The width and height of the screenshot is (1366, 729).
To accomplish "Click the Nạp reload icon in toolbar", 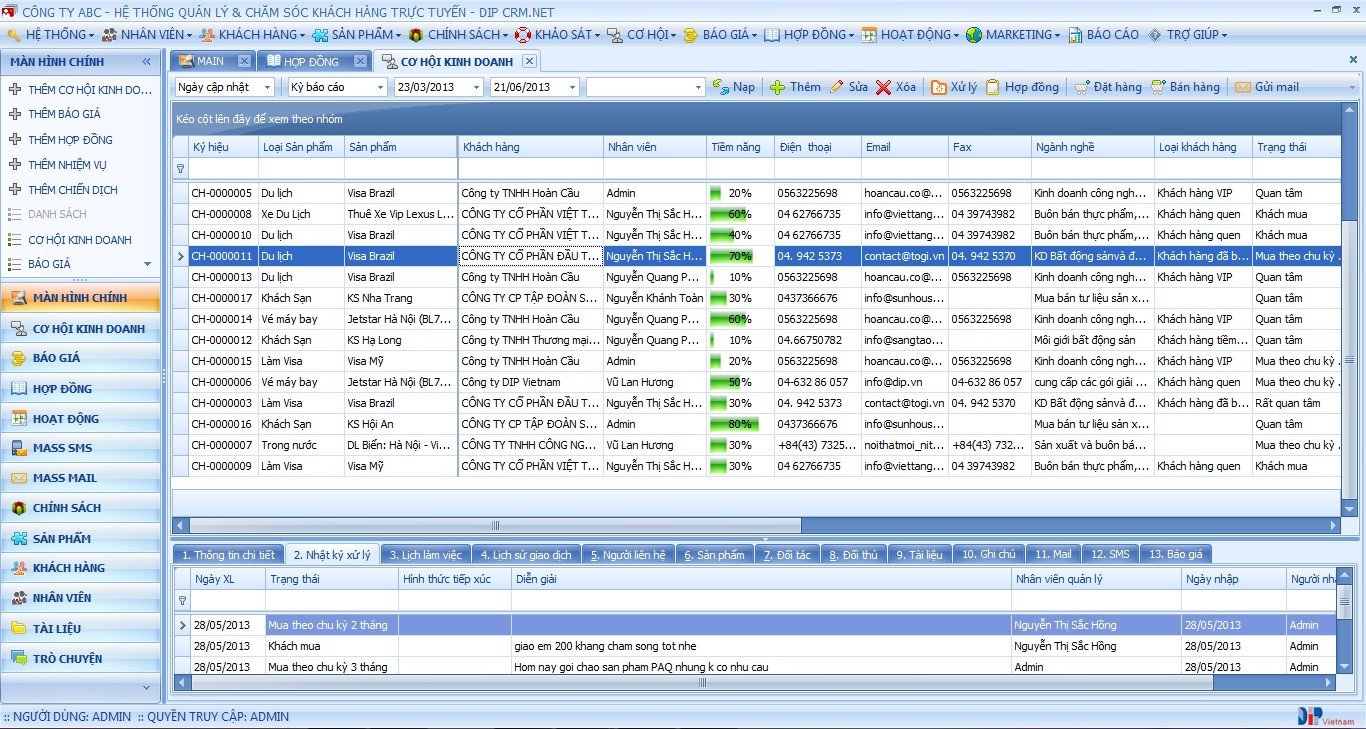I will [720, 87].
